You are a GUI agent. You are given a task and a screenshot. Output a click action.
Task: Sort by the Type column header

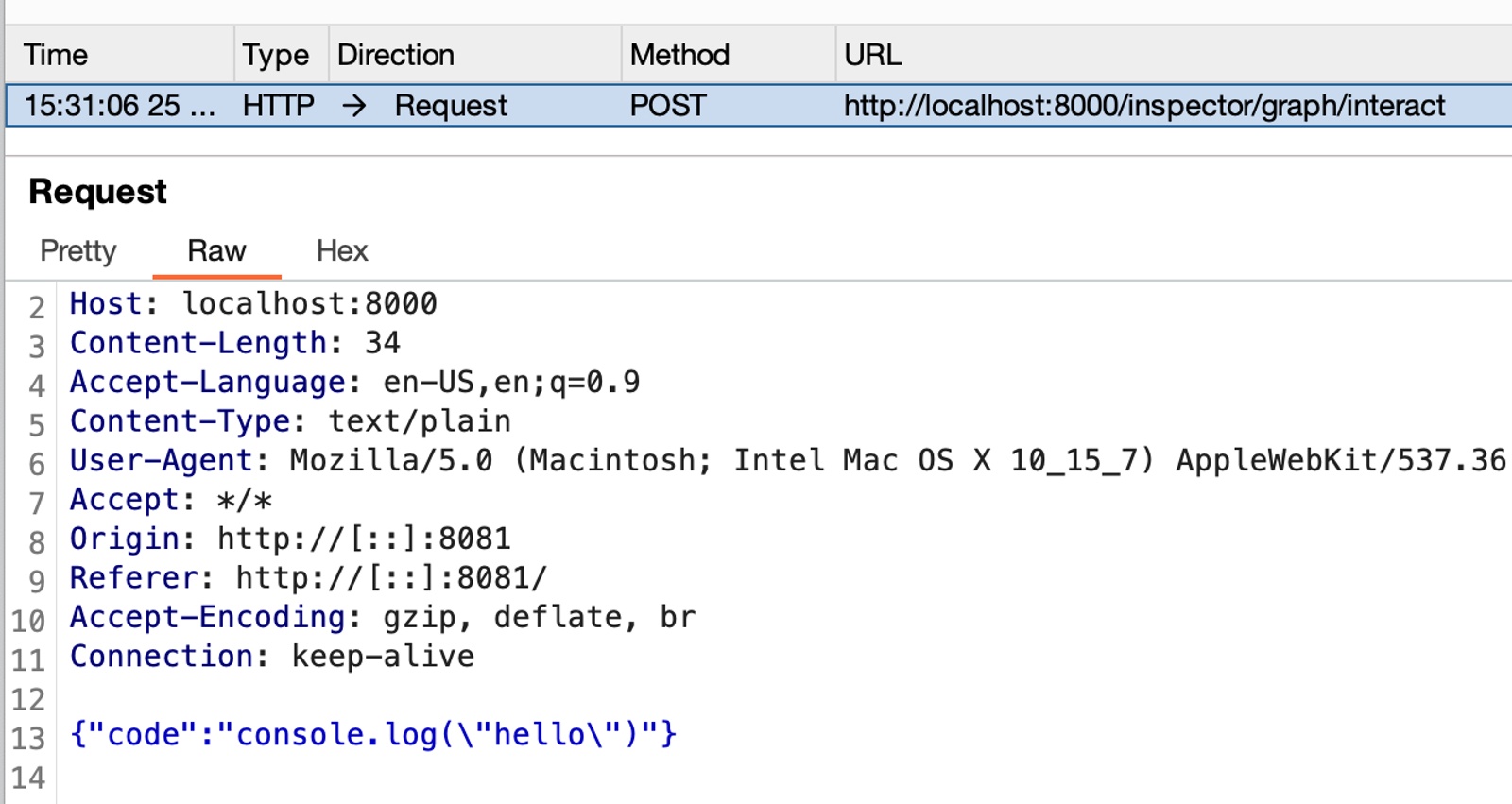(282, 55)
